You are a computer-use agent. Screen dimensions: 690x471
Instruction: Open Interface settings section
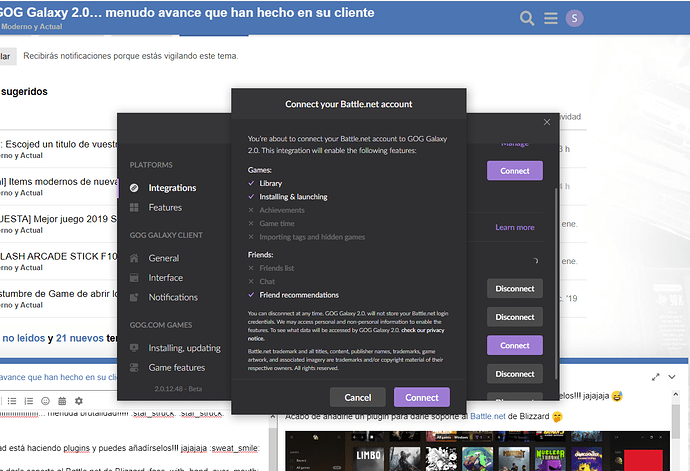pos(165,278)
